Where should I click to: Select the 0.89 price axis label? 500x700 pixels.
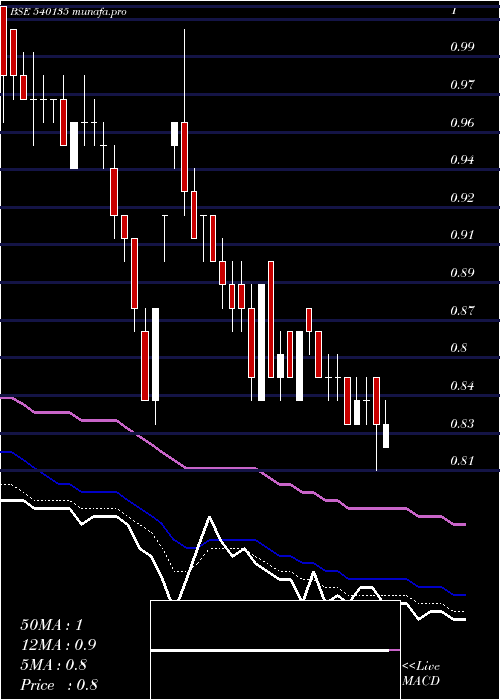point(462,272)
